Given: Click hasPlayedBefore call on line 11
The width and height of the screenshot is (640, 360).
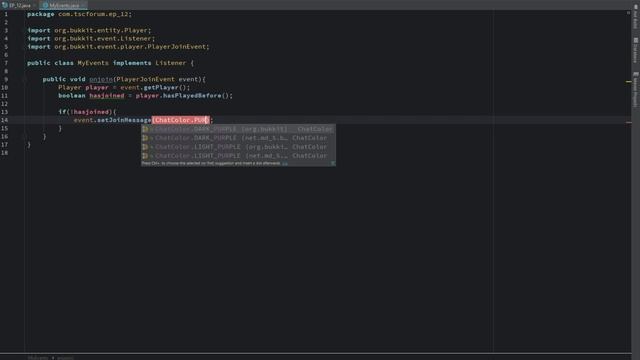Looking at the screenshot, I should (192, 96).
